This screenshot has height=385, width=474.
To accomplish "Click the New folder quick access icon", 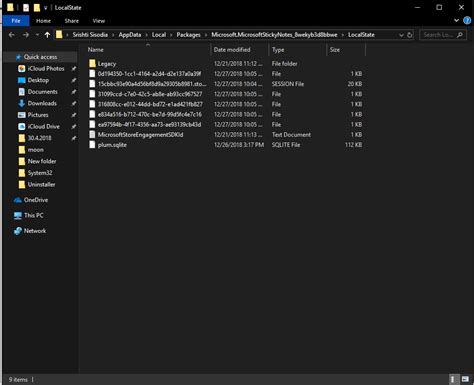I will coord(37,7).
